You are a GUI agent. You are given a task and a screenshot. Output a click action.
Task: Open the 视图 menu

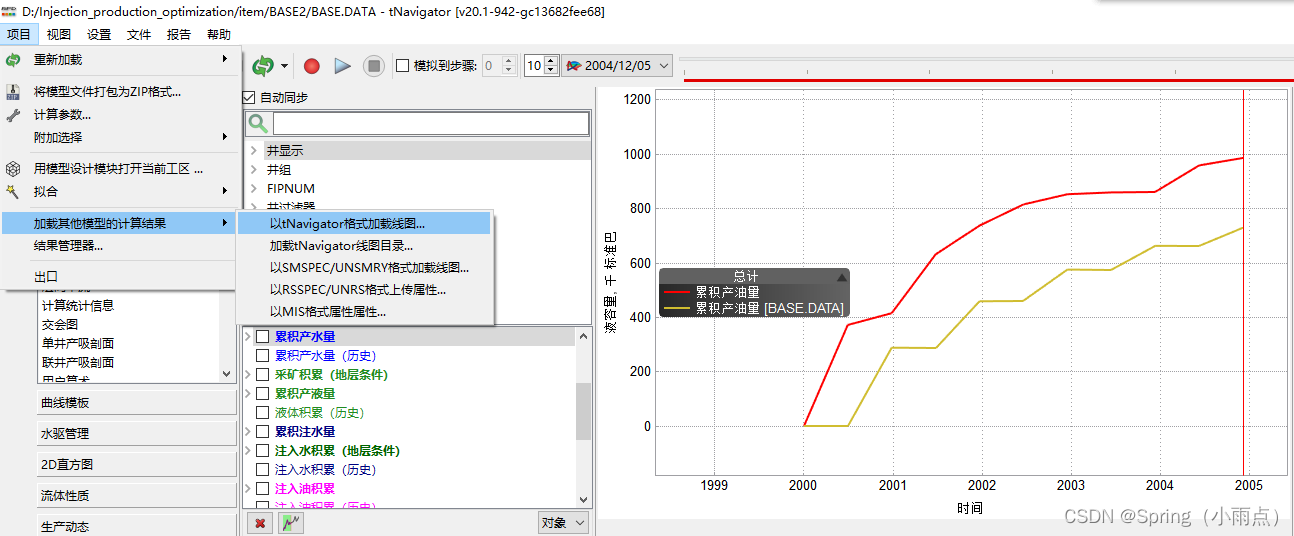(x=59, y=34)
